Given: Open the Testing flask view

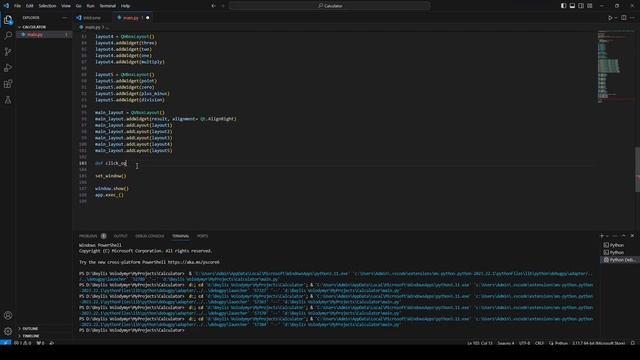Looking at the screenshot, I should (8, 100).
